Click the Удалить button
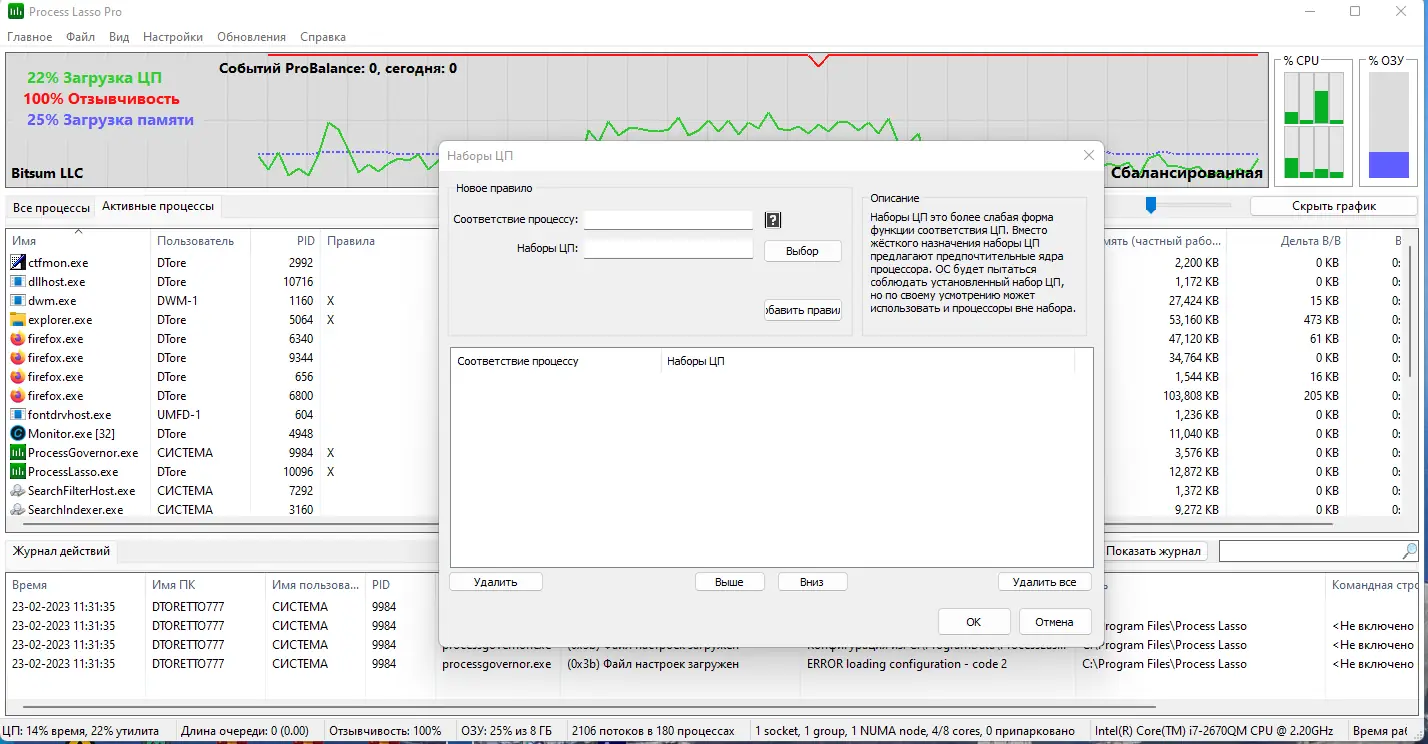 click(x=496, y=582)
